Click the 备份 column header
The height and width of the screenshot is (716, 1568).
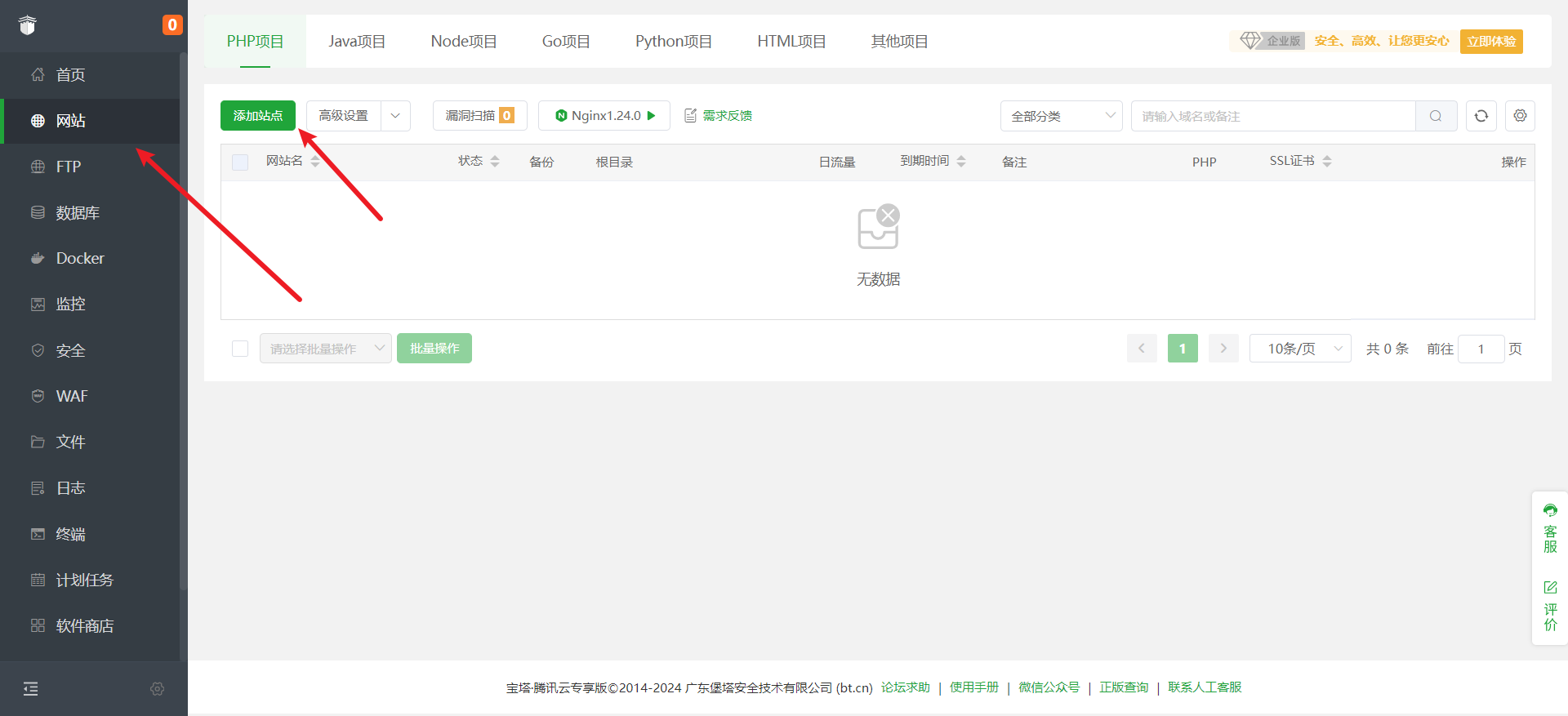tap(541, 162)
